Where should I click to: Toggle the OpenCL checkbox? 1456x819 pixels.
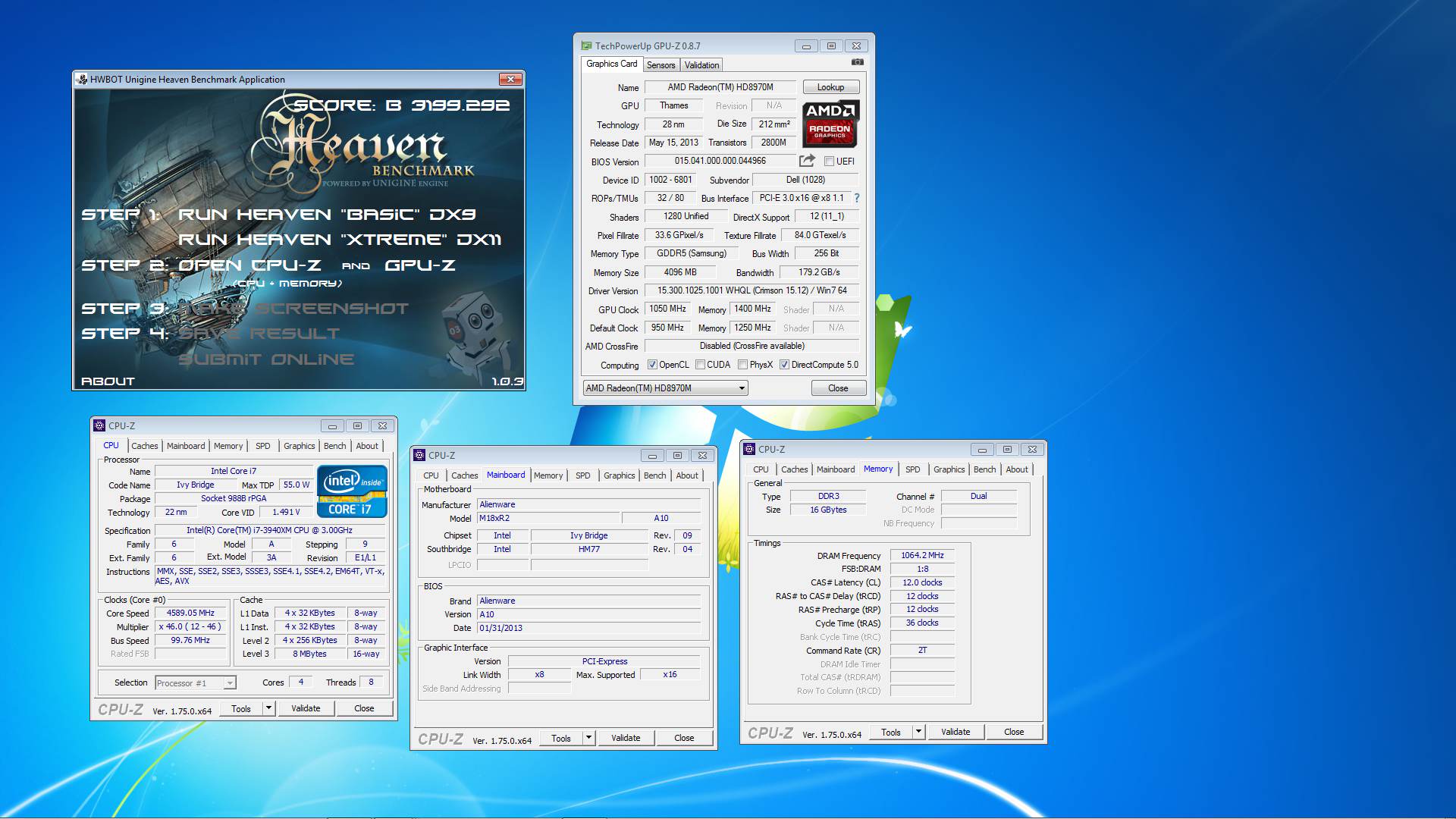652,365
